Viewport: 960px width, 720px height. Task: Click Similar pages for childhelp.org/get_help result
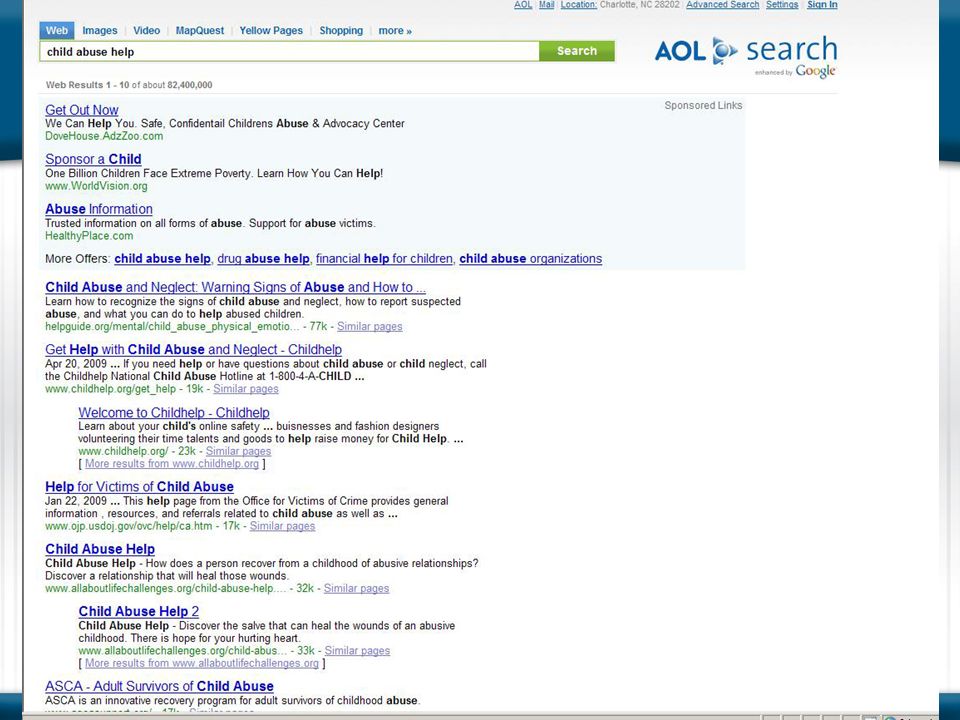click(x=246, y=389)
